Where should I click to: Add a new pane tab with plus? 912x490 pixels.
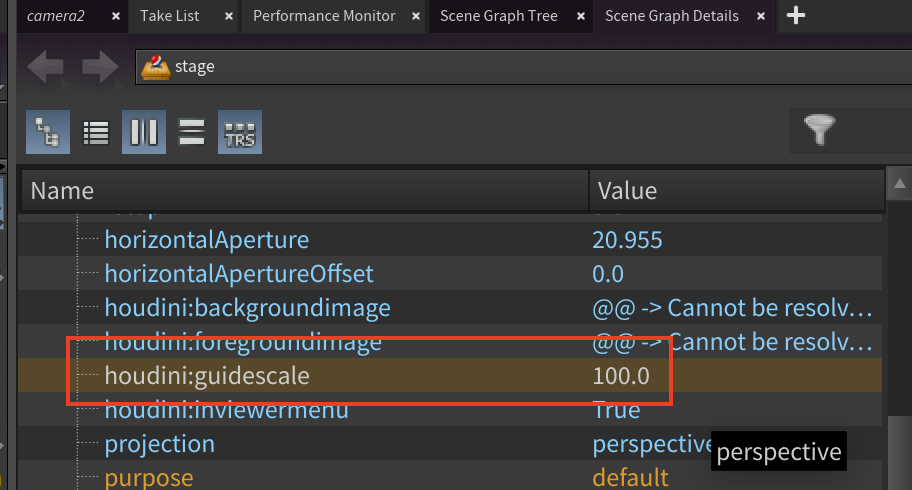[x=796, y=15]
